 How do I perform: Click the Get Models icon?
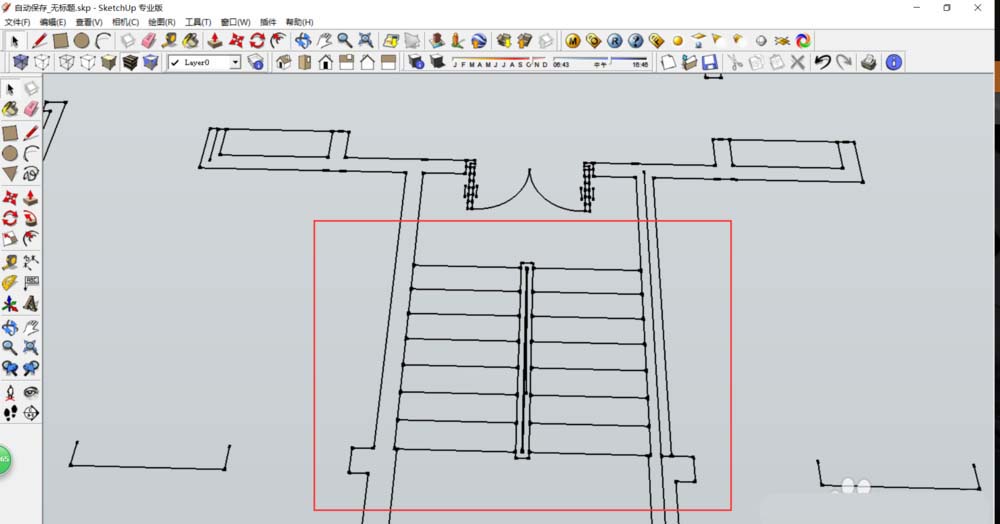(x=504, y=41)
